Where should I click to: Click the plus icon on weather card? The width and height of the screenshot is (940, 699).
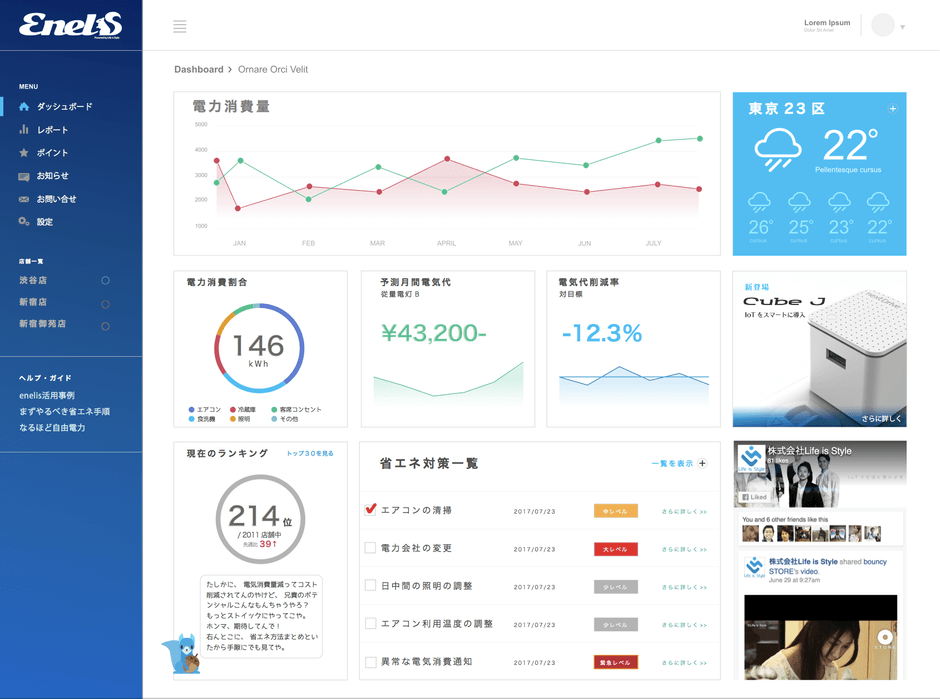click(x=893, y=109)
